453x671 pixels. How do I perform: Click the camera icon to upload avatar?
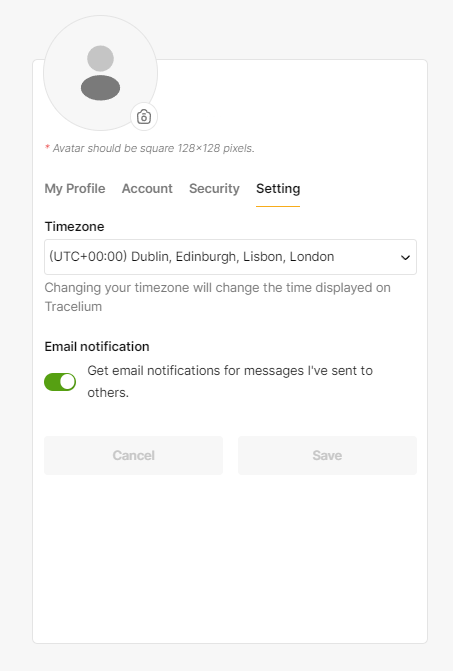pos(144,116)
